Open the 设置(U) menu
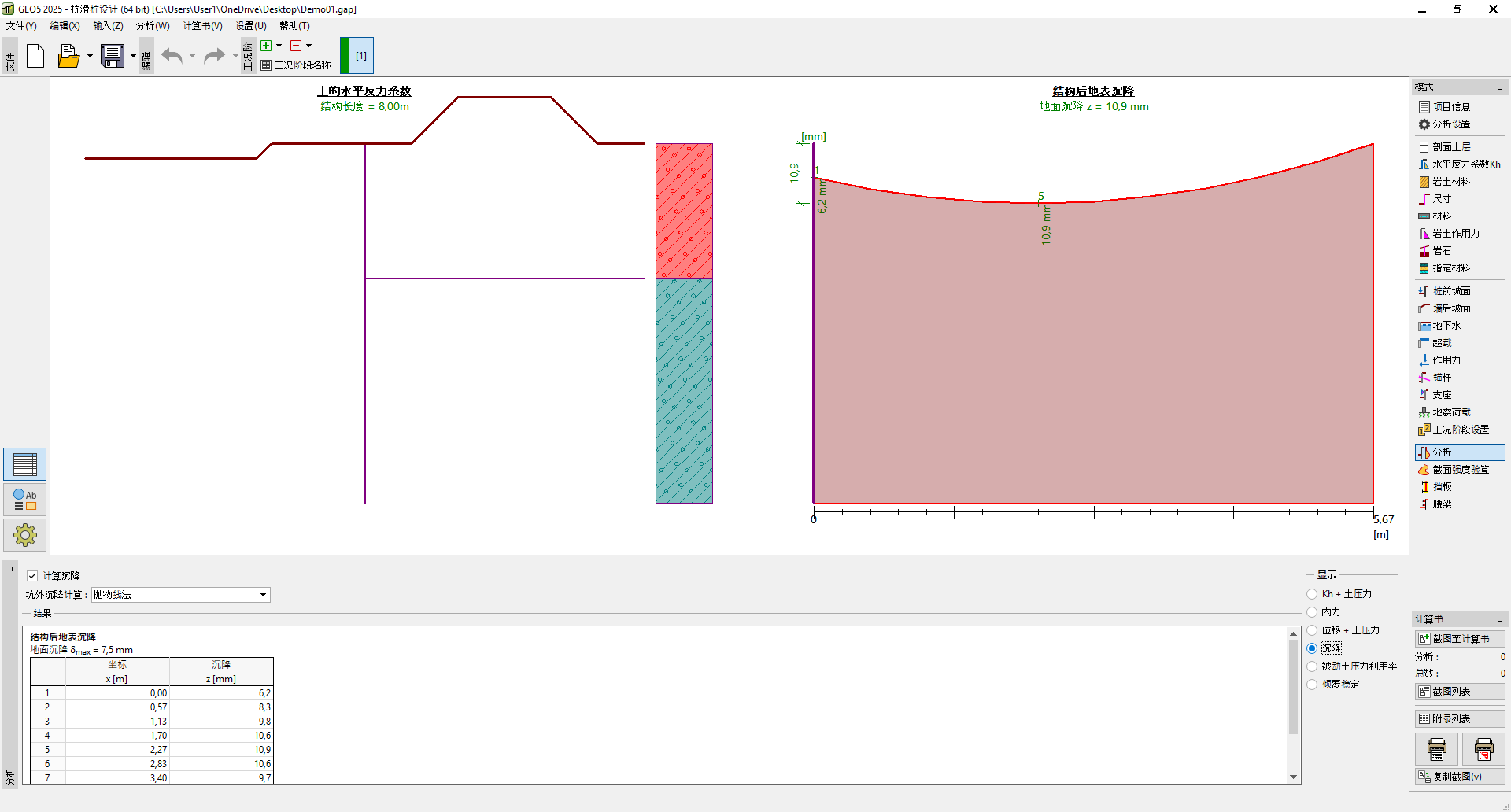 pyautogui.click(x=251, y=26)
